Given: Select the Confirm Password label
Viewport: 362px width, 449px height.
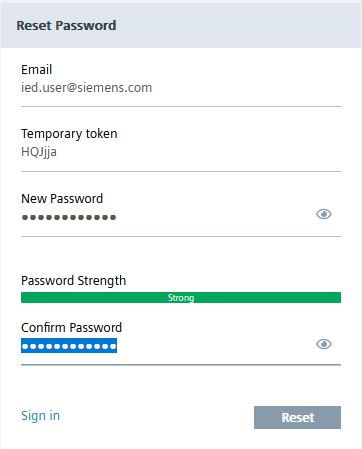Looking at the screenshot, I should click(71, 328).
